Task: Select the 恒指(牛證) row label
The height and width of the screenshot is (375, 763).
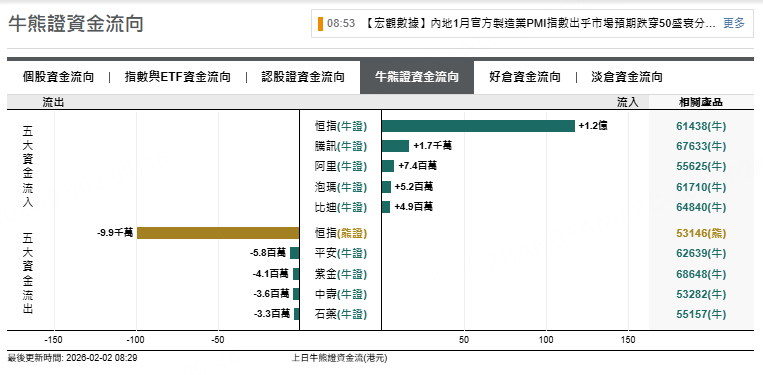Action: [x=341, y=126]
